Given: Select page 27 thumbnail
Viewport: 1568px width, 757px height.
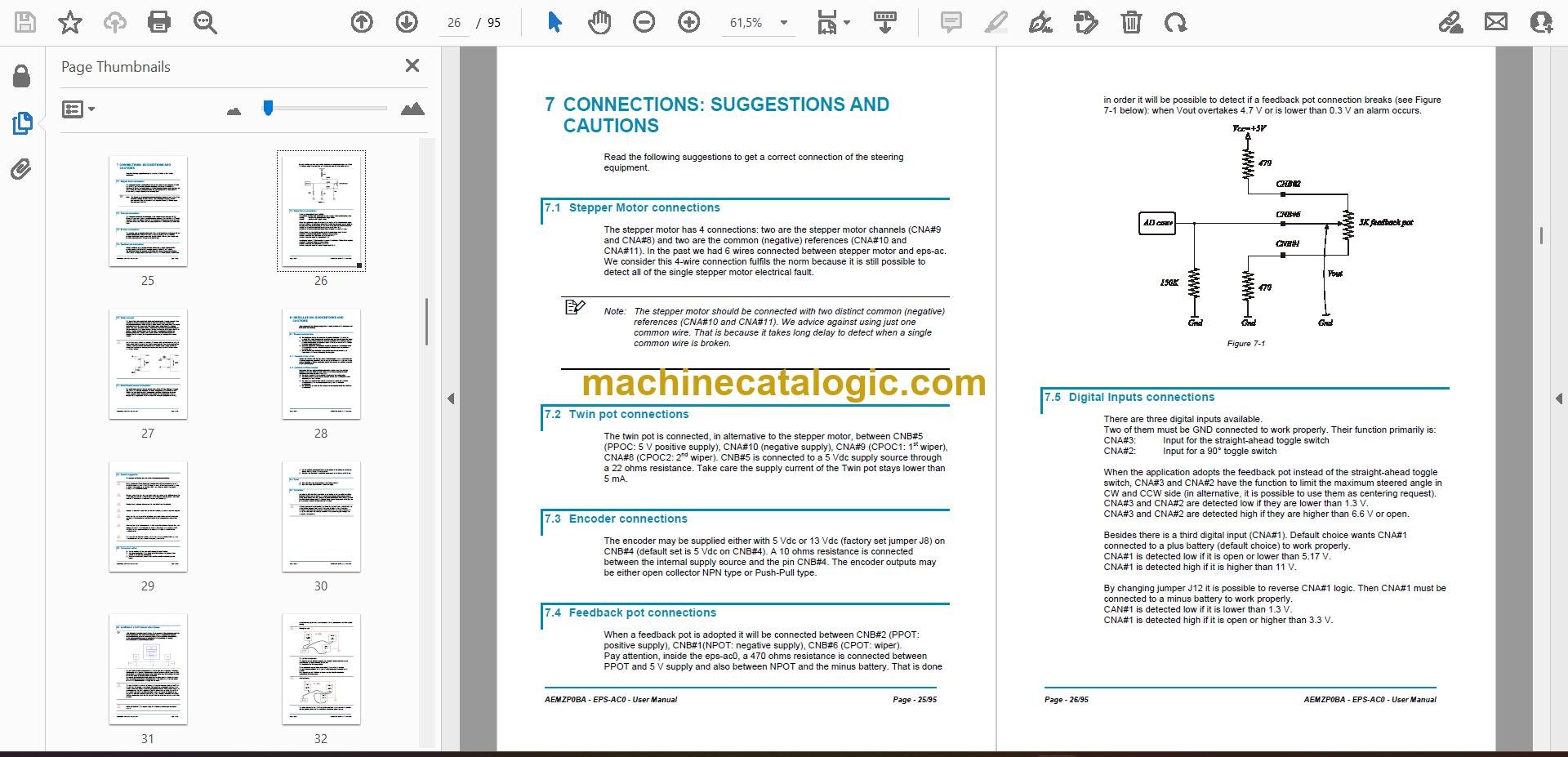Looking at the screenshot, I should click(x=148, y=364).
